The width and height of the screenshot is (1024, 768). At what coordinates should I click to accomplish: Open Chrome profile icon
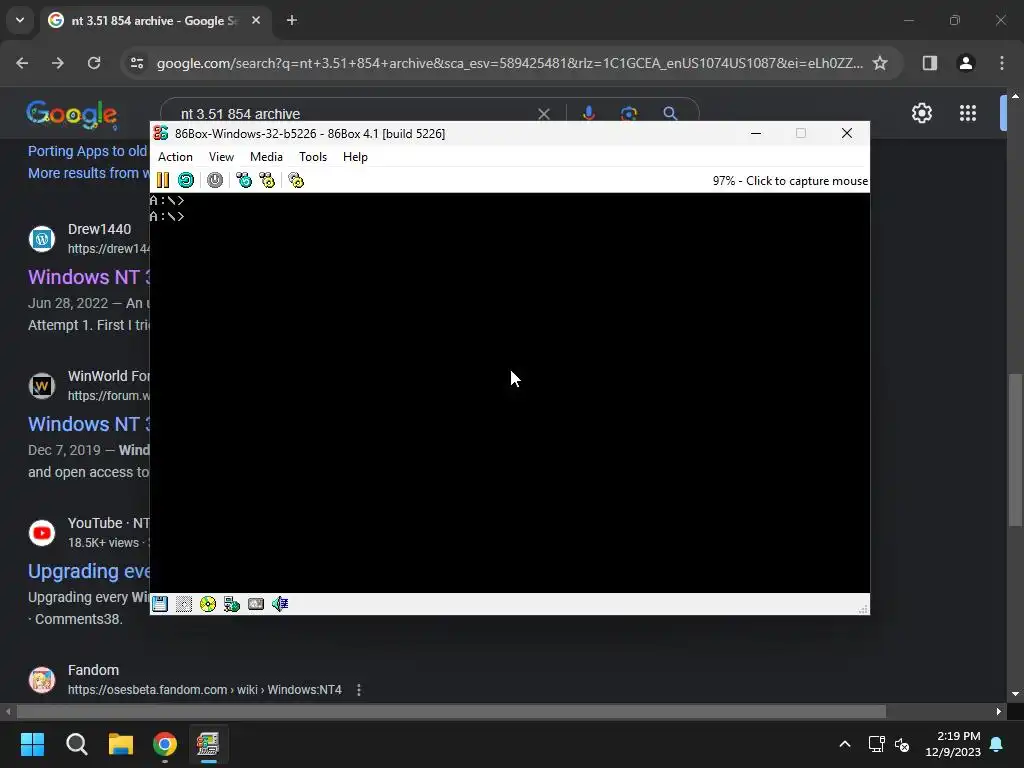click(966, 63)
